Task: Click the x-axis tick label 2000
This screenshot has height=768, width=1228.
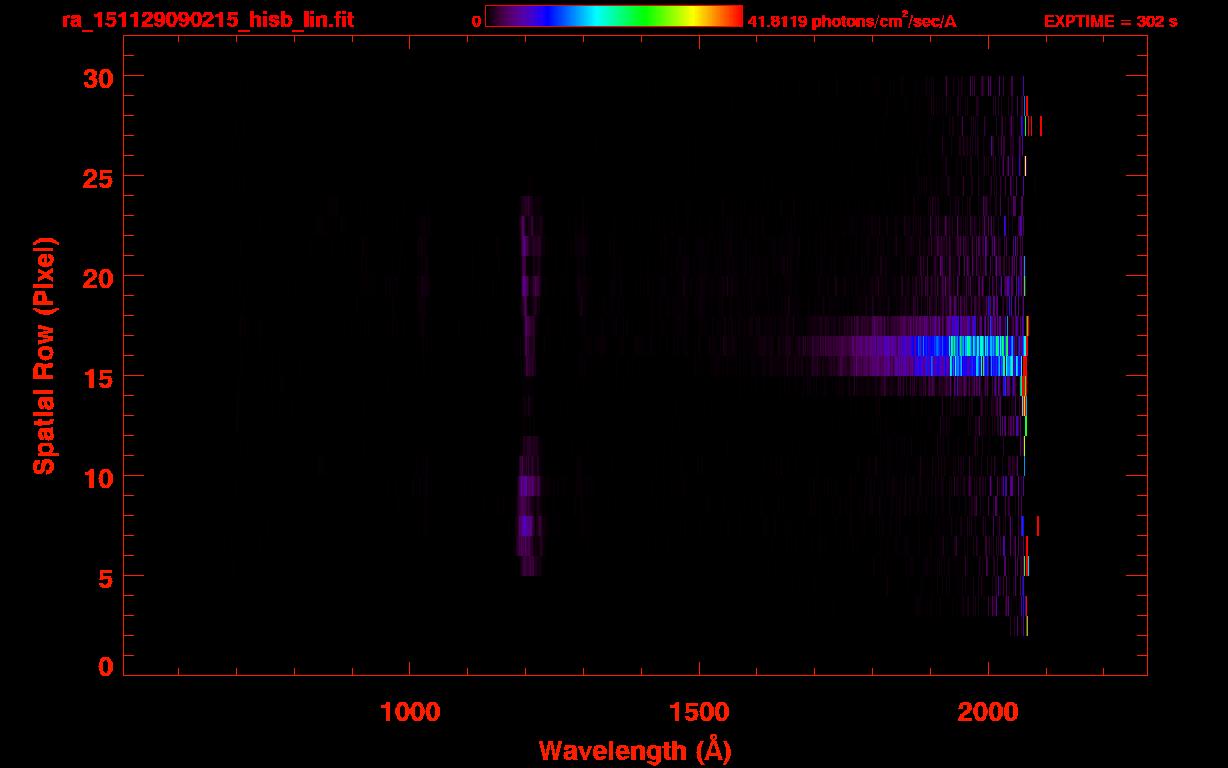Action: pyautogui.click(x=988, y=712)
